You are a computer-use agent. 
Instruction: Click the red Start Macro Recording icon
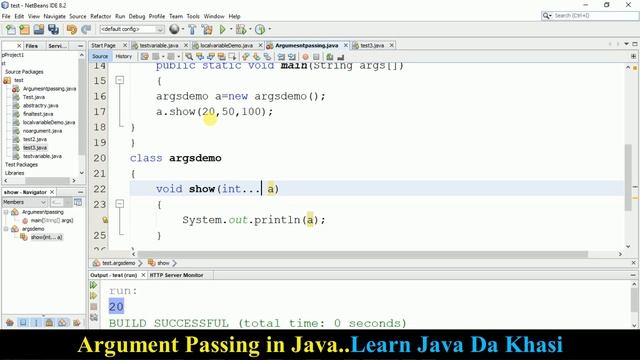(305, 56)
